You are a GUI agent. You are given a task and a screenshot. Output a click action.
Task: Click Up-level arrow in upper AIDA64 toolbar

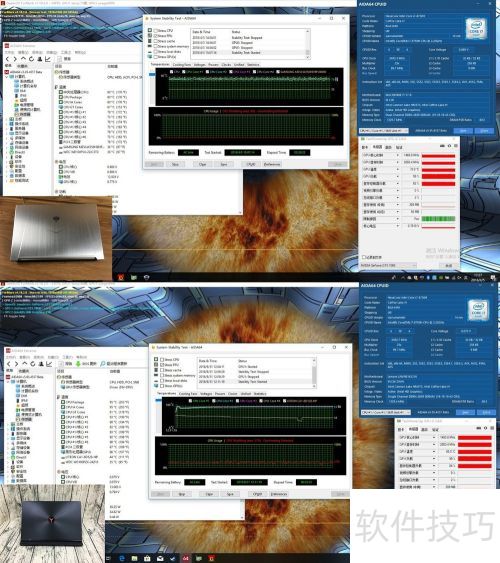click(x=23, y=59)
